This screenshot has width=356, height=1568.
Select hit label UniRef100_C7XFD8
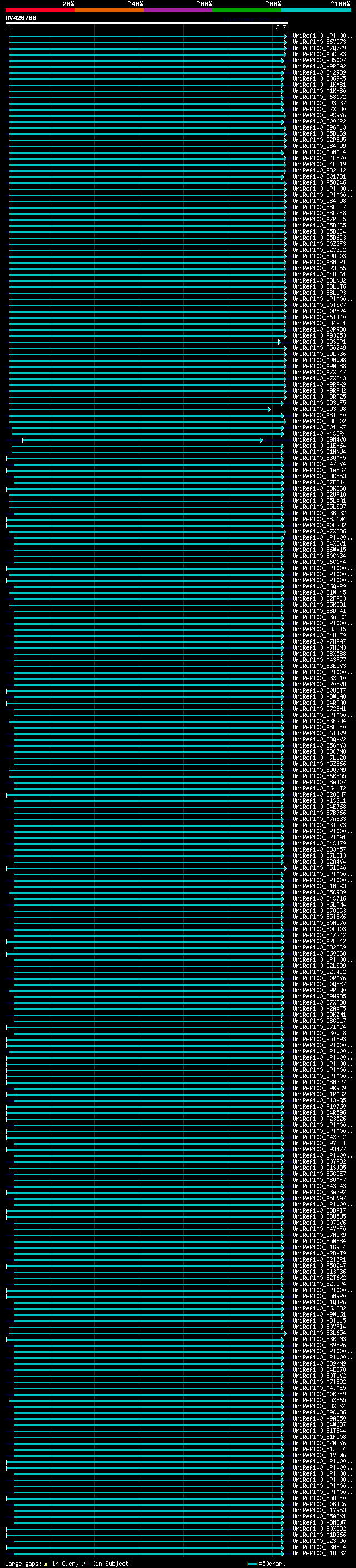(x=319, y=1003)
